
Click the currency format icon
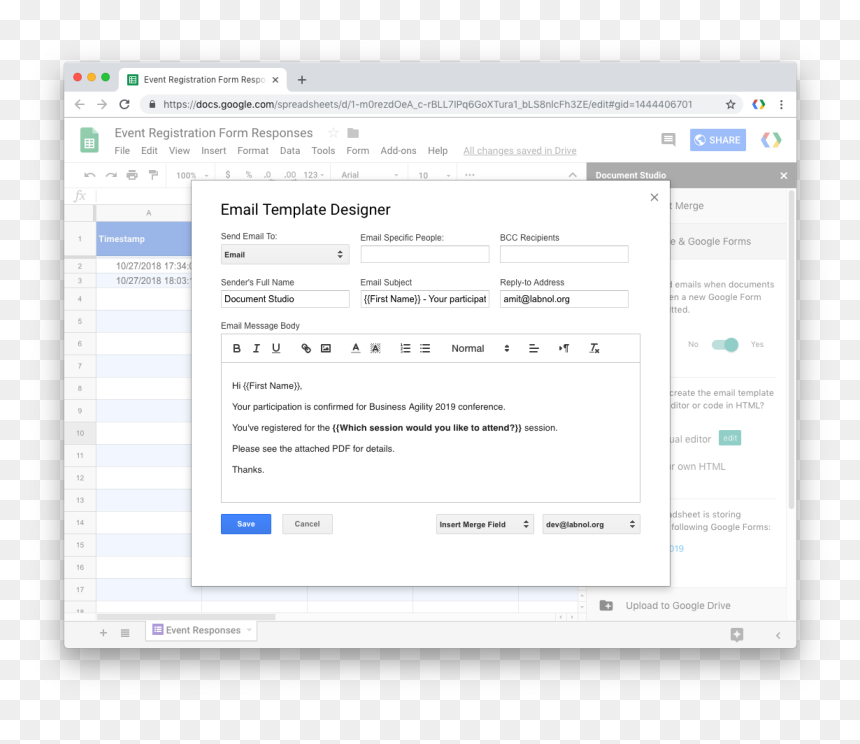click(228, 175)
